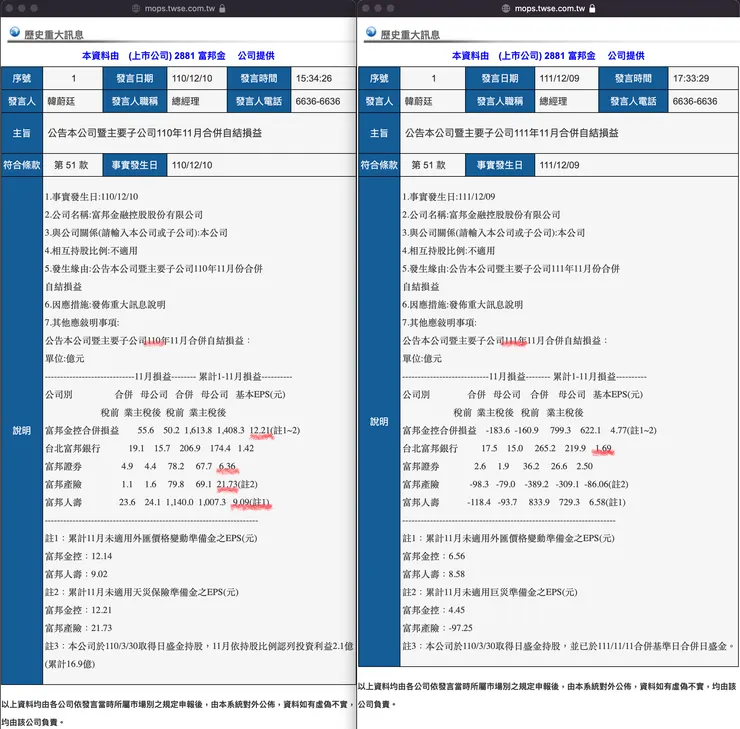The width and height of the screenshot is (740, 729).
Task: Click the footer disclaimer 以上資料均由各公司 in the right window
Action: point(547,695)
